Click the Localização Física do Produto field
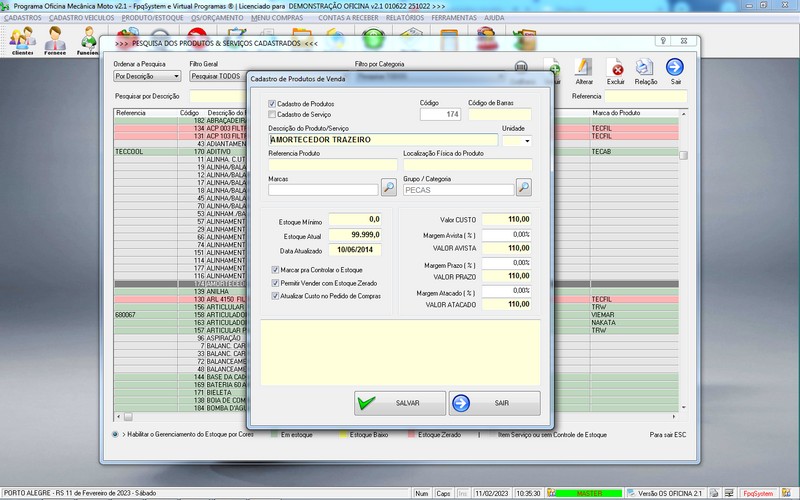The image size is (800, 500). tap(467, 164)
